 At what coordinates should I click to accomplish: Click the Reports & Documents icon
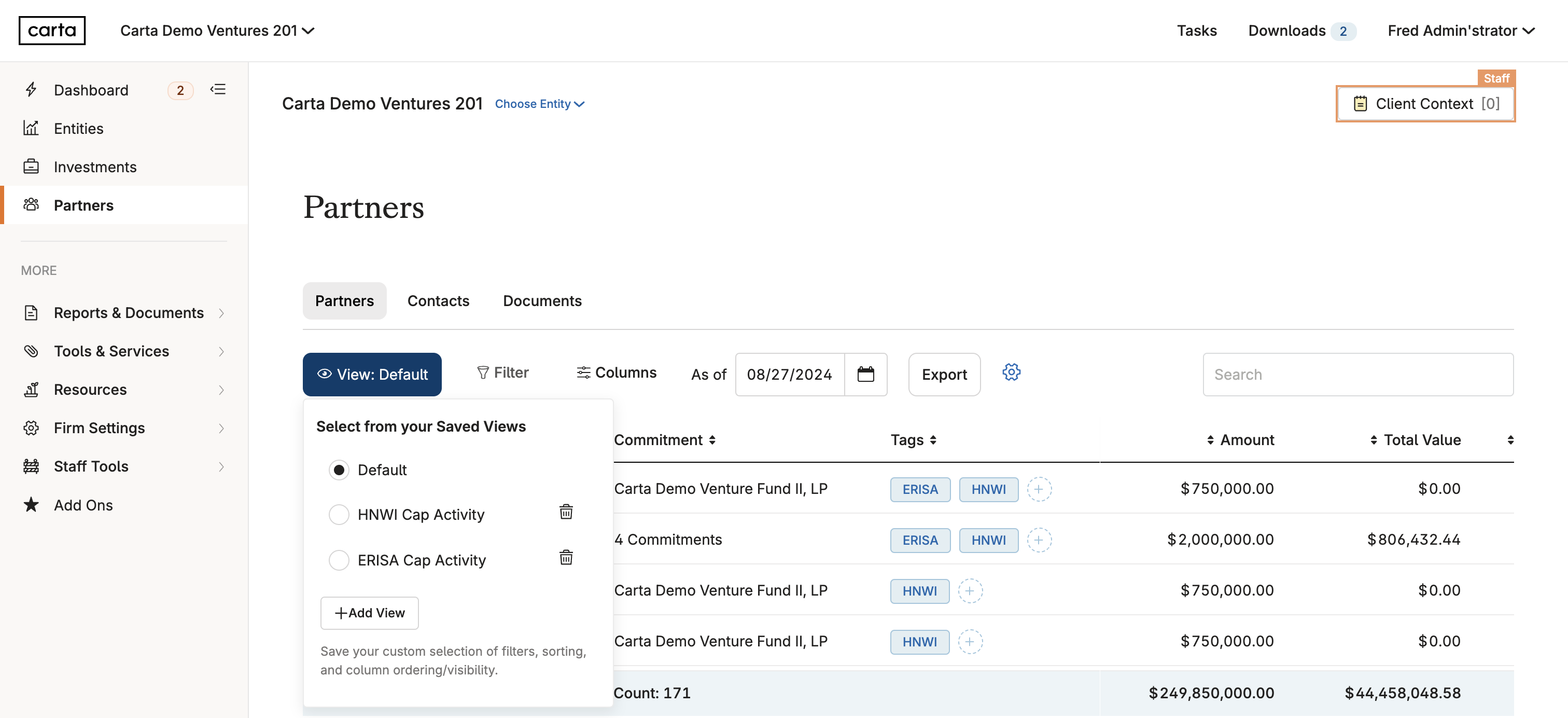tap(31, 311)
